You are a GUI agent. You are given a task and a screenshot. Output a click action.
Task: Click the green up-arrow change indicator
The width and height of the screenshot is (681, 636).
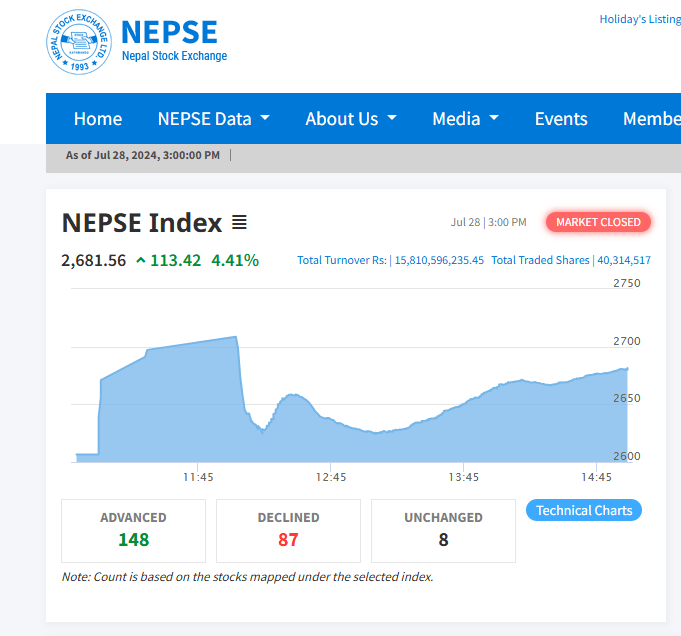(x=141, y=260)
